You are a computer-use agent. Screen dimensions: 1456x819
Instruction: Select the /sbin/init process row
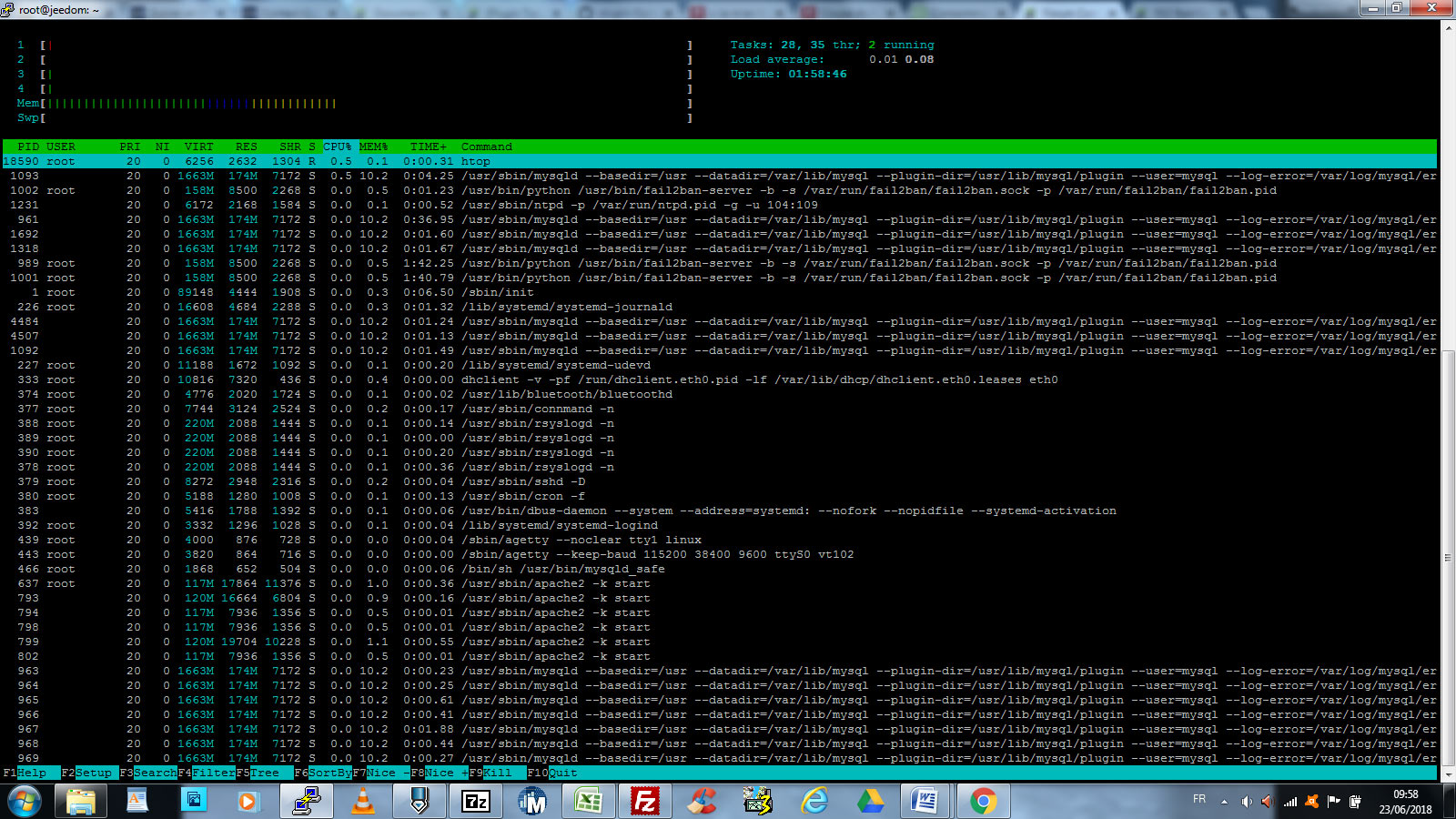pyautogui.click(x=720, y=292)
